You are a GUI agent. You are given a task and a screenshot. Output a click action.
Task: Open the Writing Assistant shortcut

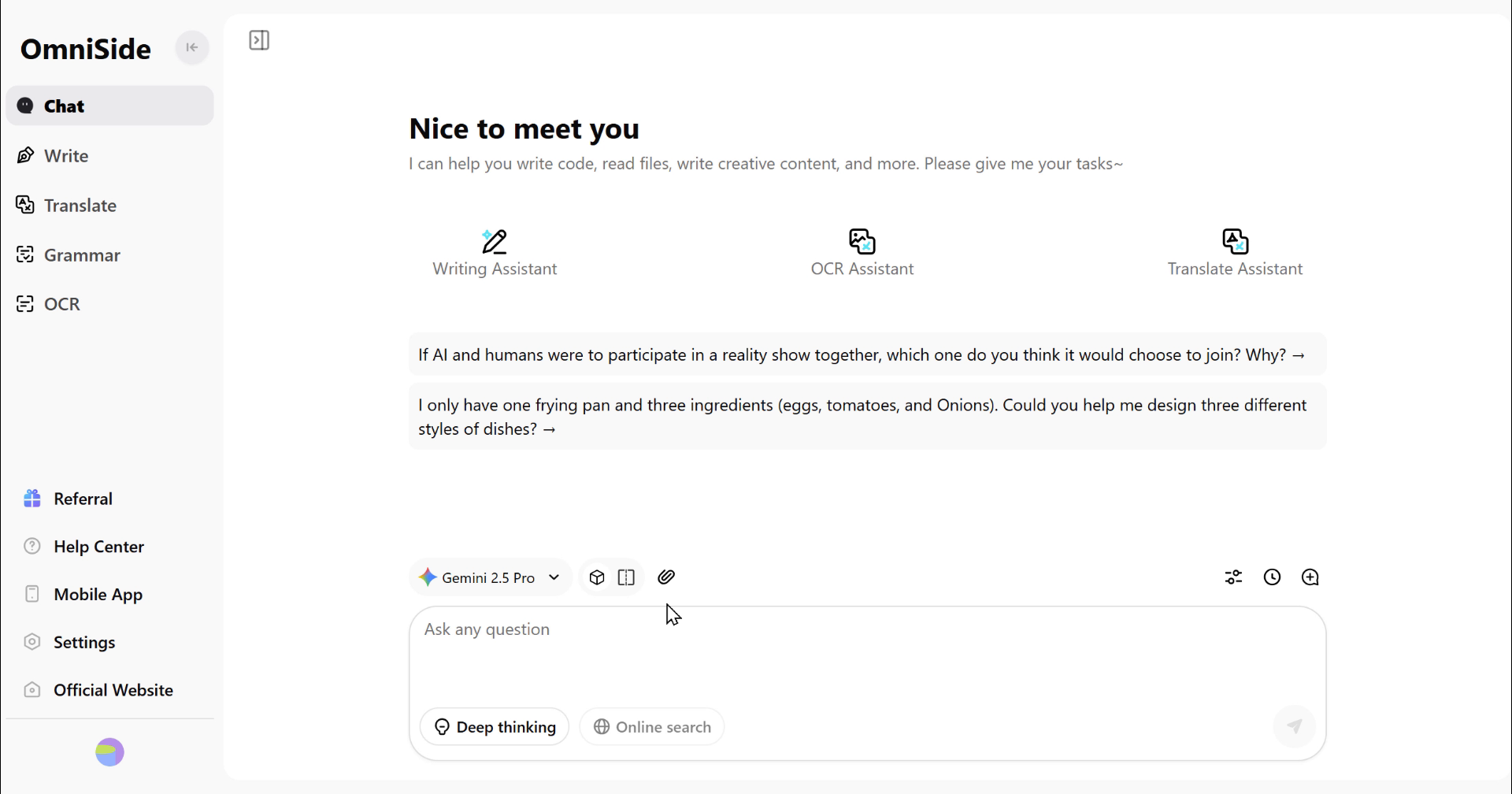(495, 253)
